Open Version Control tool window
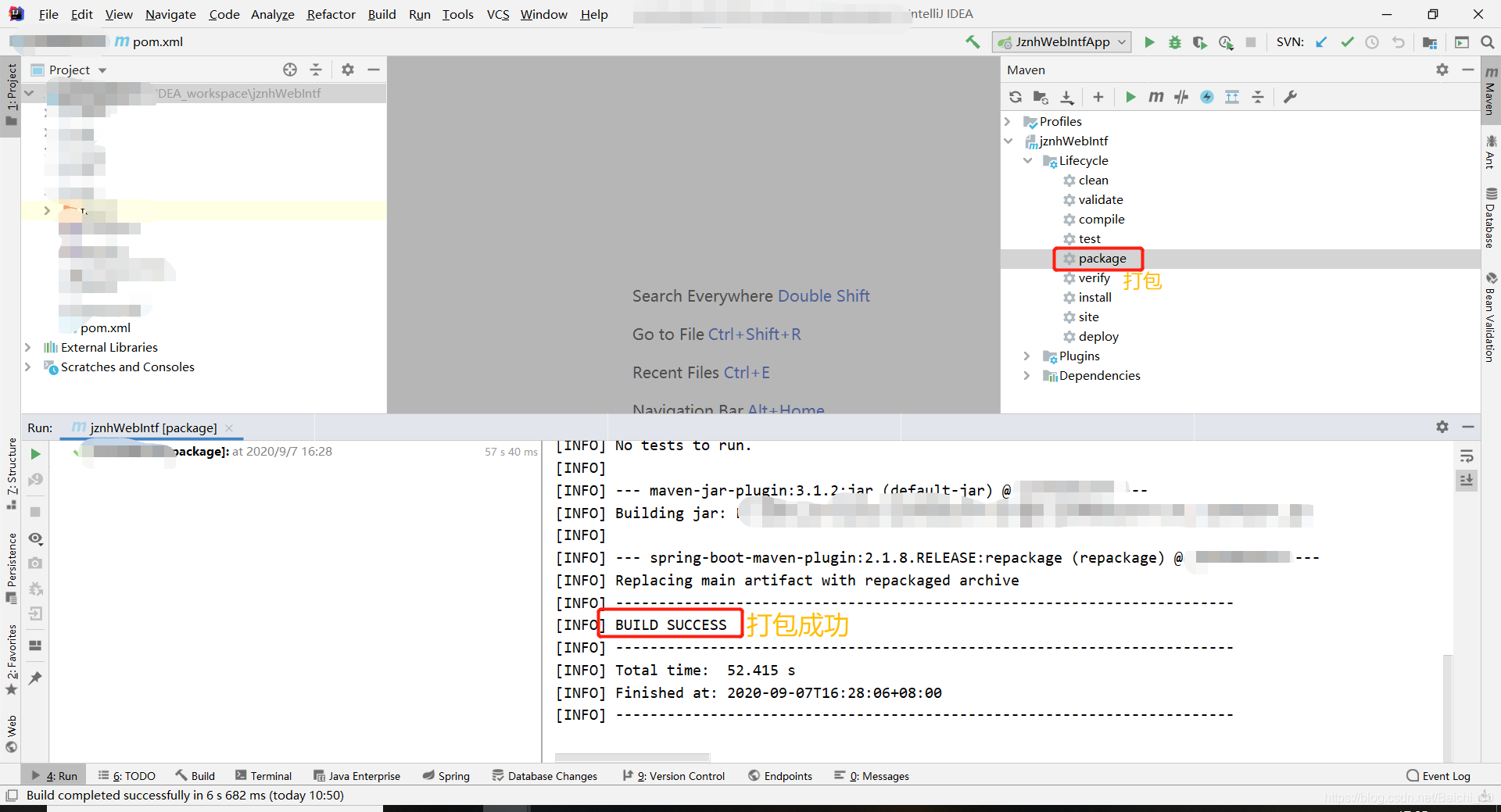The height and width of the screenshot is (812, 1501). pyautogui.click(x=674, y=776)
